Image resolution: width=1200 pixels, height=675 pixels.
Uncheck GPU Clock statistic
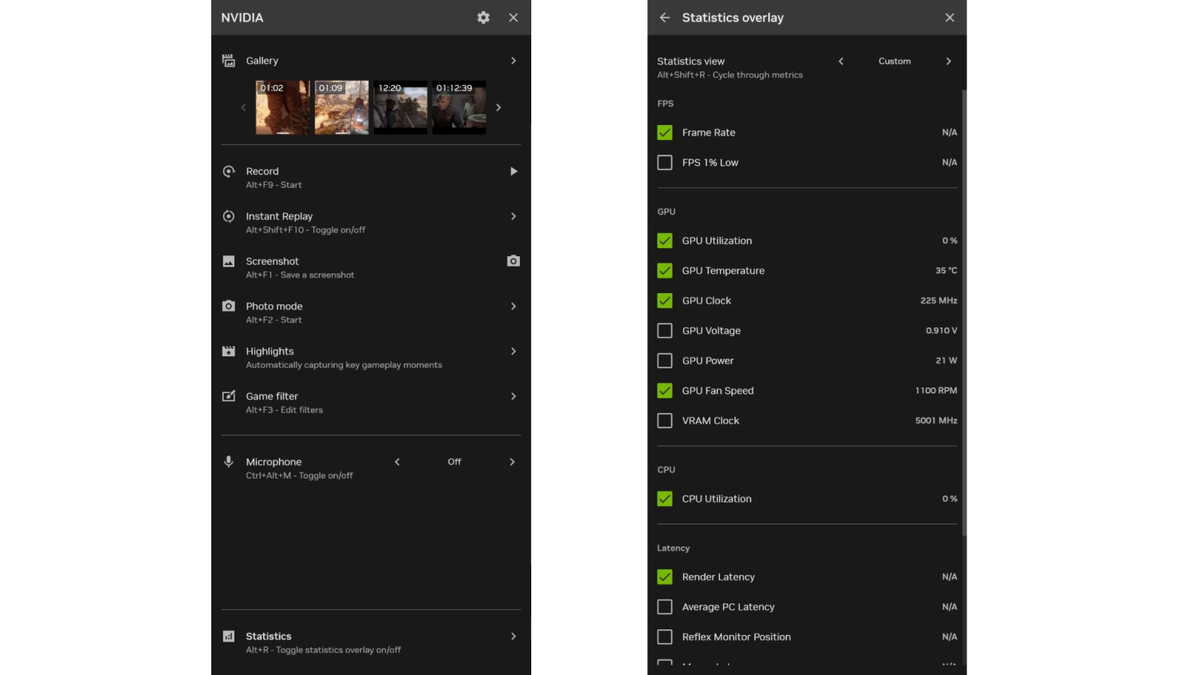click(665, 300)
